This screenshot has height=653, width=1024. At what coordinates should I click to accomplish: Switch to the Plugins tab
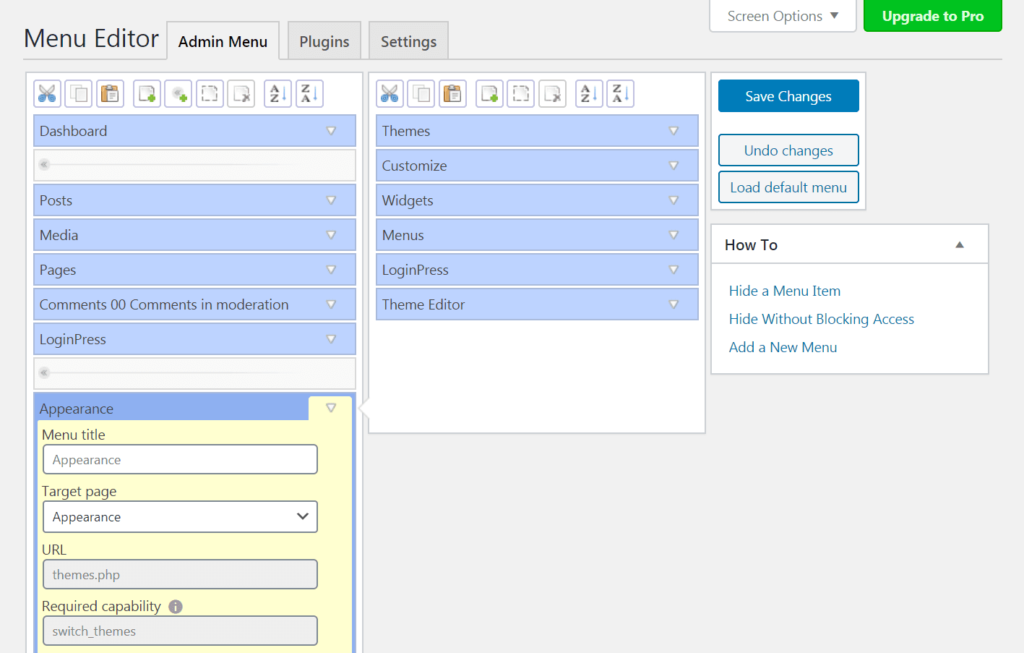(323, 41)
